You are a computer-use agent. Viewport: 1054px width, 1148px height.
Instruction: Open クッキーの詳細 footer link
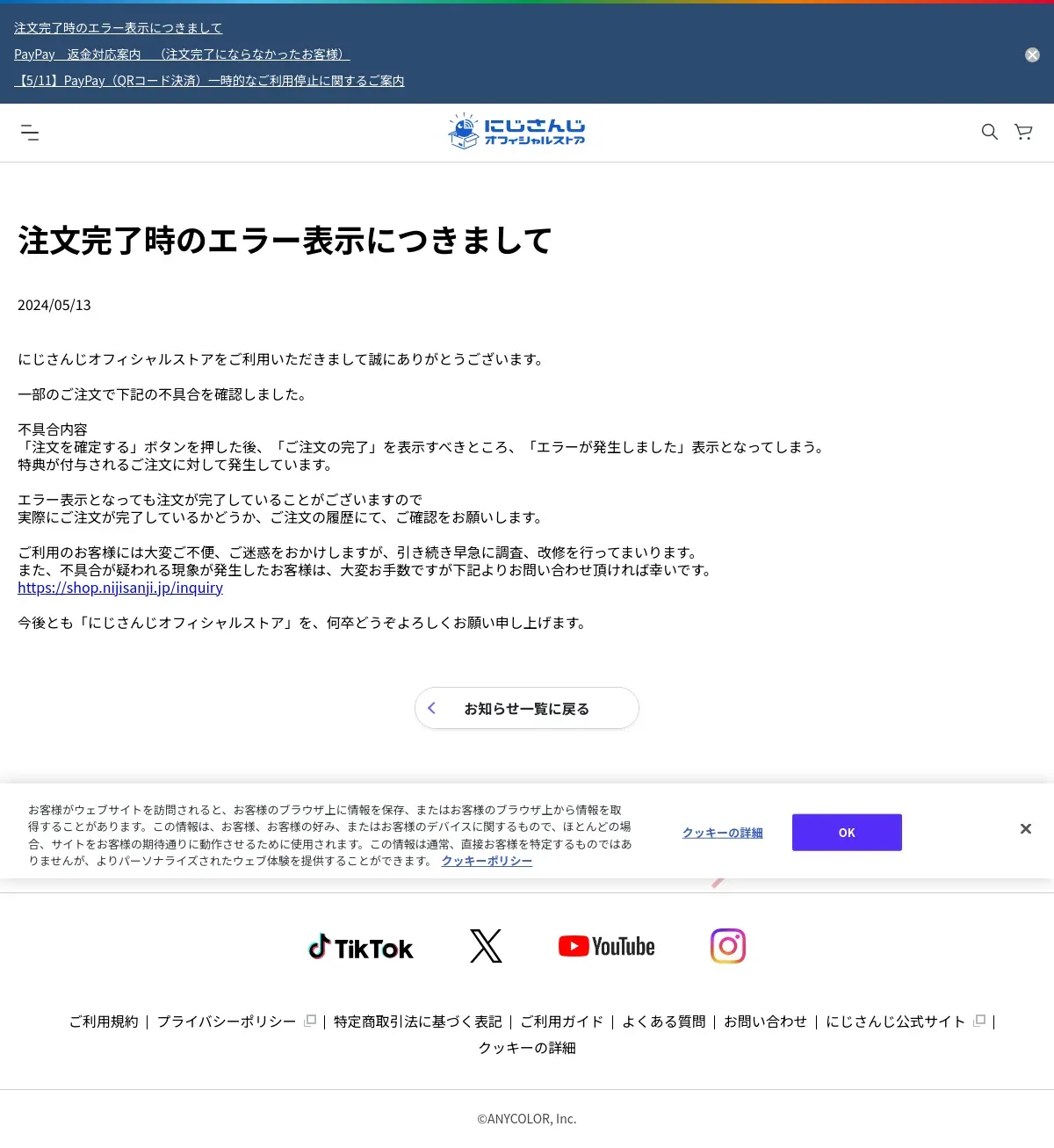point(527,1048)
